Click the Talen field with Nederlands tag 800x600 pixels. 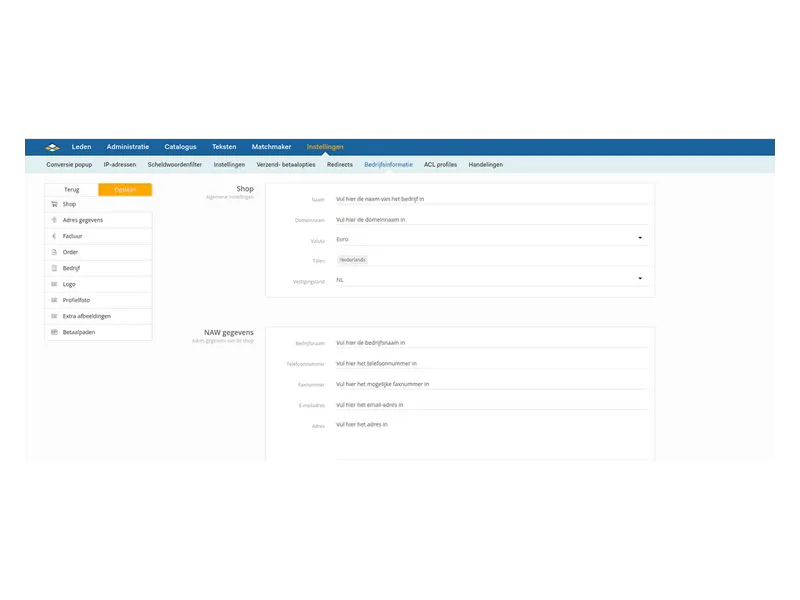pyautogui.click(x=492, y=260)
